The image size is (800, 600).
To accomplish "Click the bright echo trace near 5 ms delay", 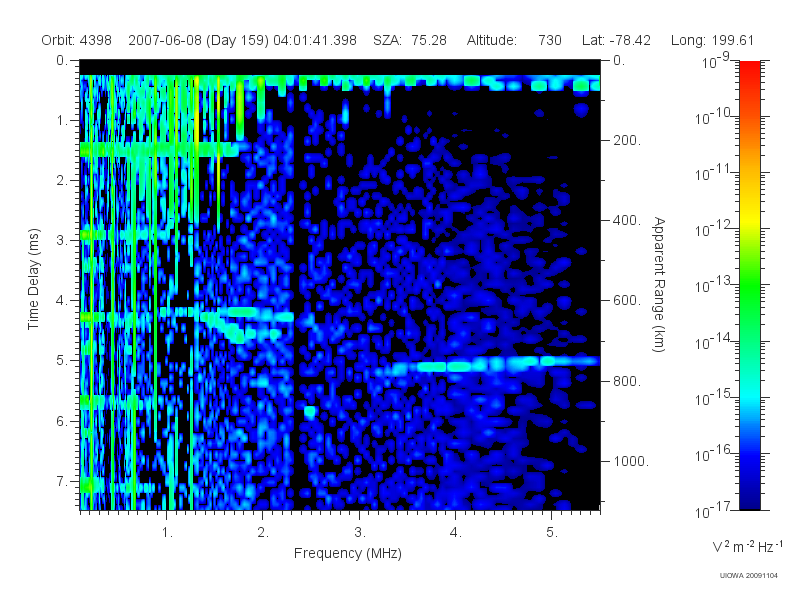I will point(490,365).
